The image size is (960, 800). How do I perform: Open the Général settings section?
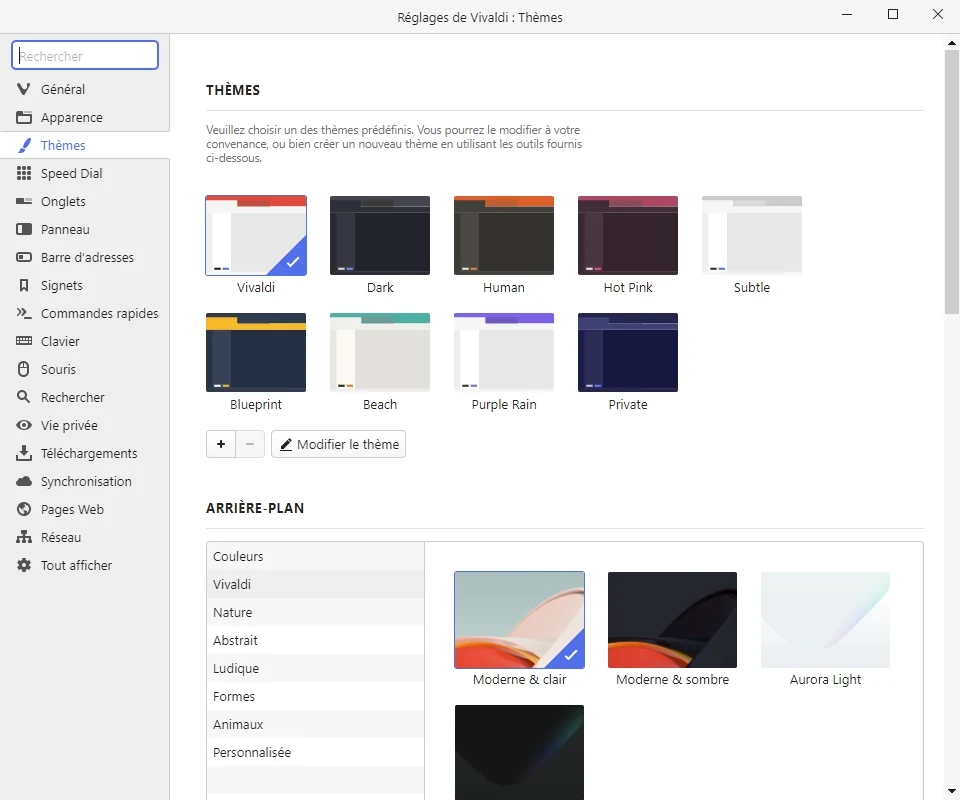pos(84,89)
